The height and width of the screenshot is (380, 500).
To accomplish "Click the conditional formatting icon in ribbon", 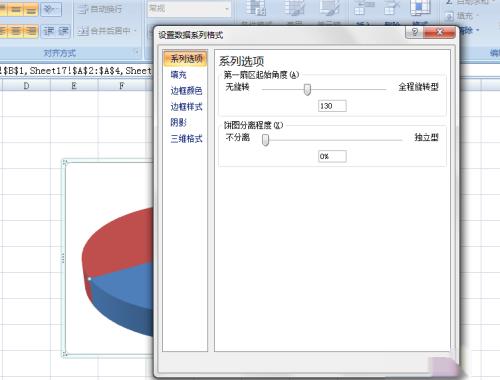I will [256, 8].
